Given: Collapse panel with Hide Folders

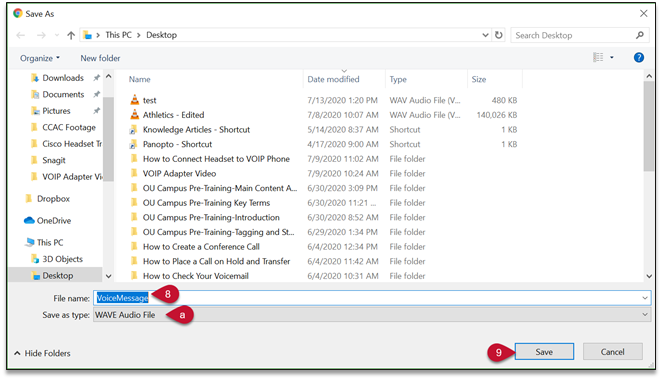Looking at the screenshot, I should [x=42, y=353].
